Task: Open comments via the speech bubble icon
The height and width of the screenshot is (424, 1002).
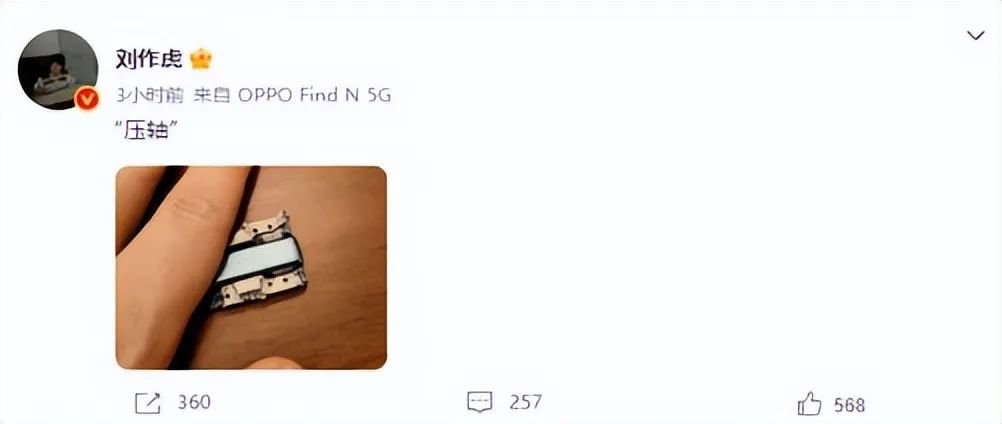Action: (480, 402)
